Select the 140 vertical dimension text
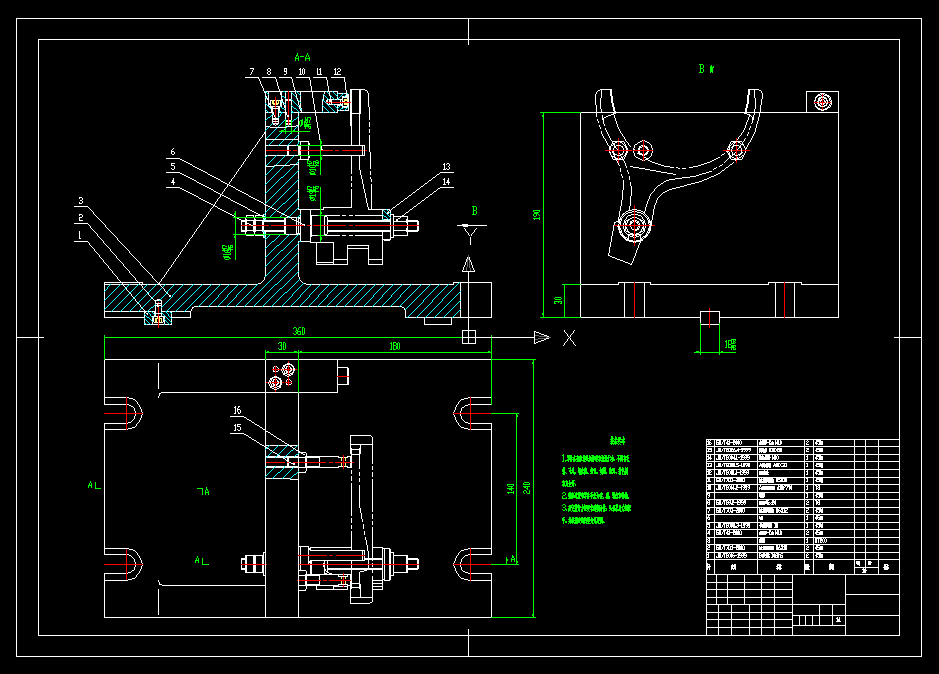 (x=511, y=489)
